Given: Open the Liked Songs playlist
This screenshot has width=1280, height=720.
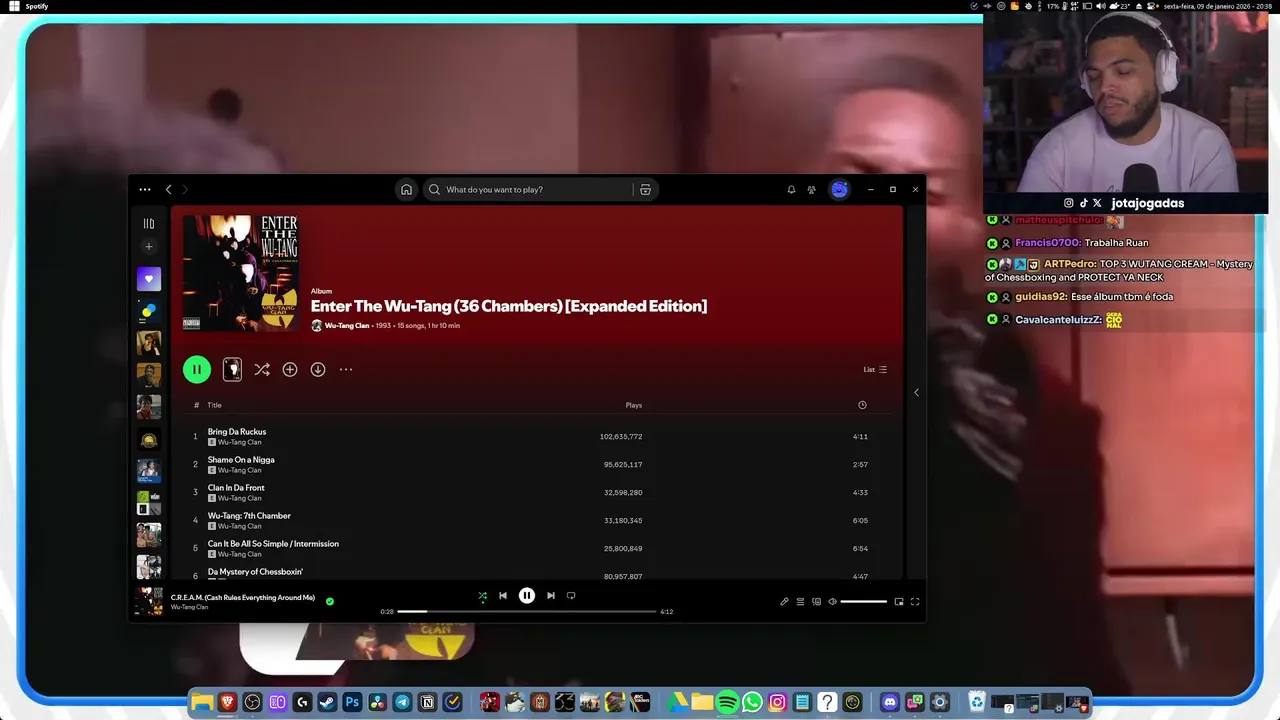Looking at the screenshot, I should tap(149, 279).
